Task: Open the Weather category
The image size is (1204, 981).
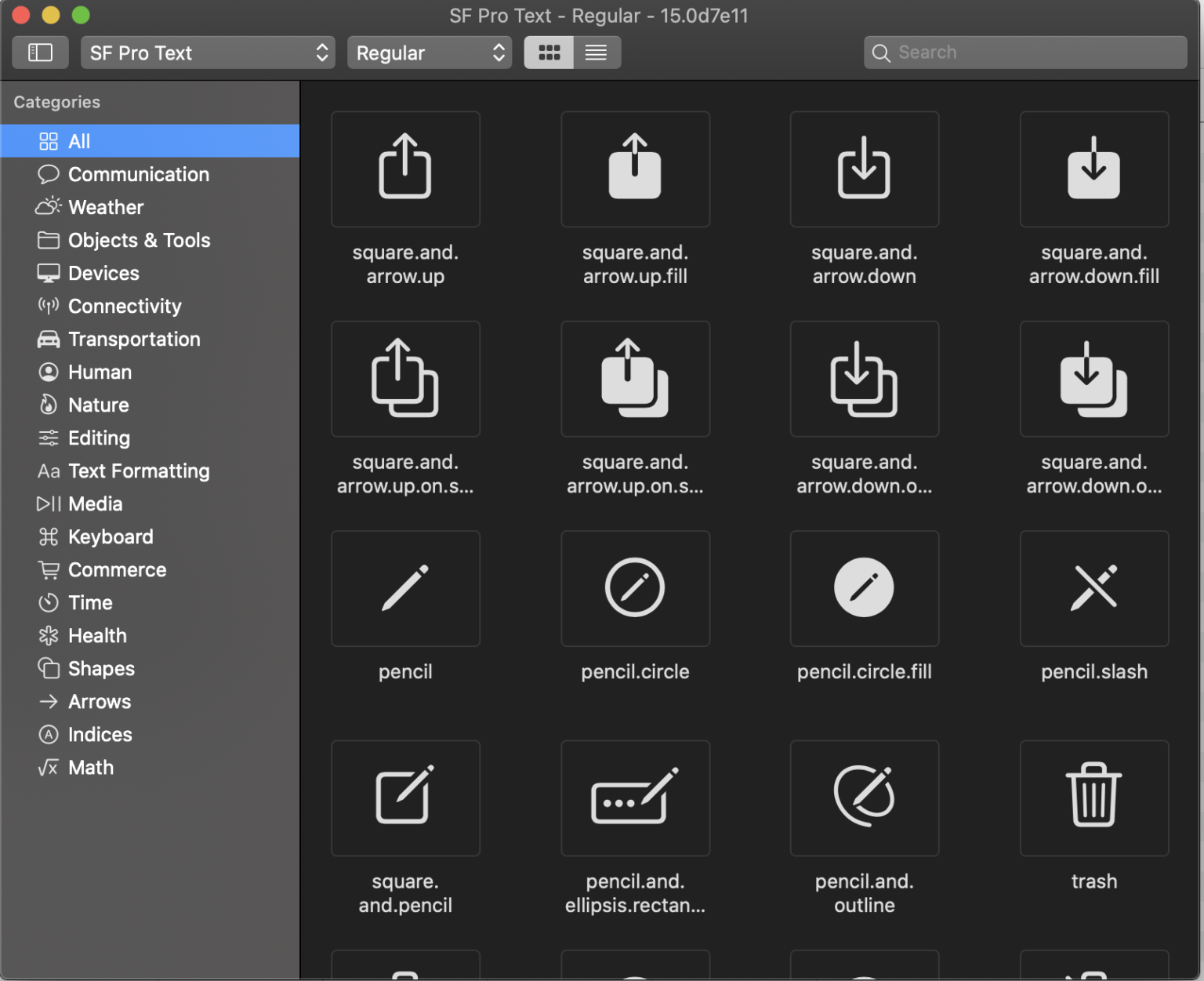Action: (150, 207)
